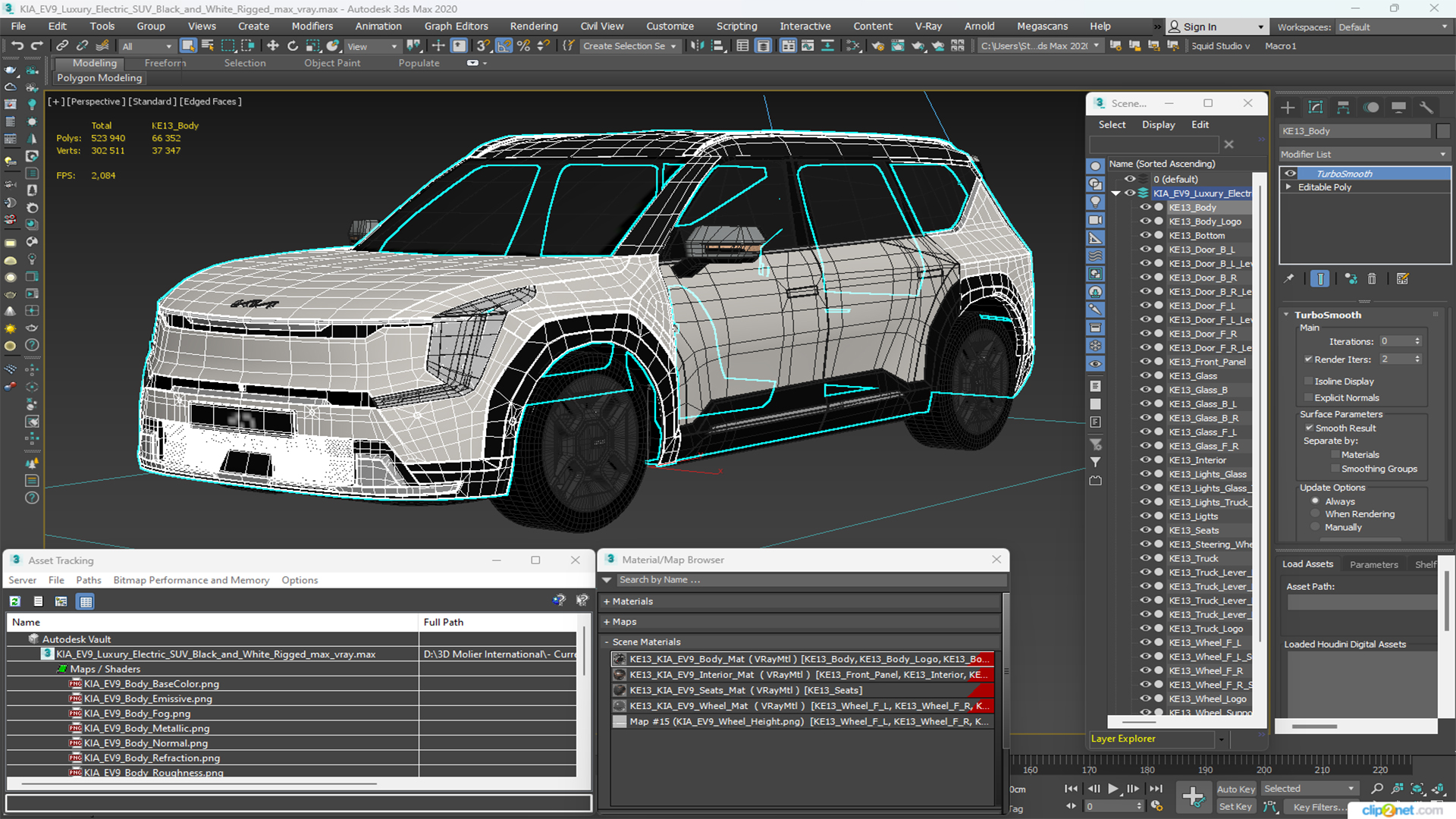
Task: Click the Mirror tool icon
Action: pos(697,46)
